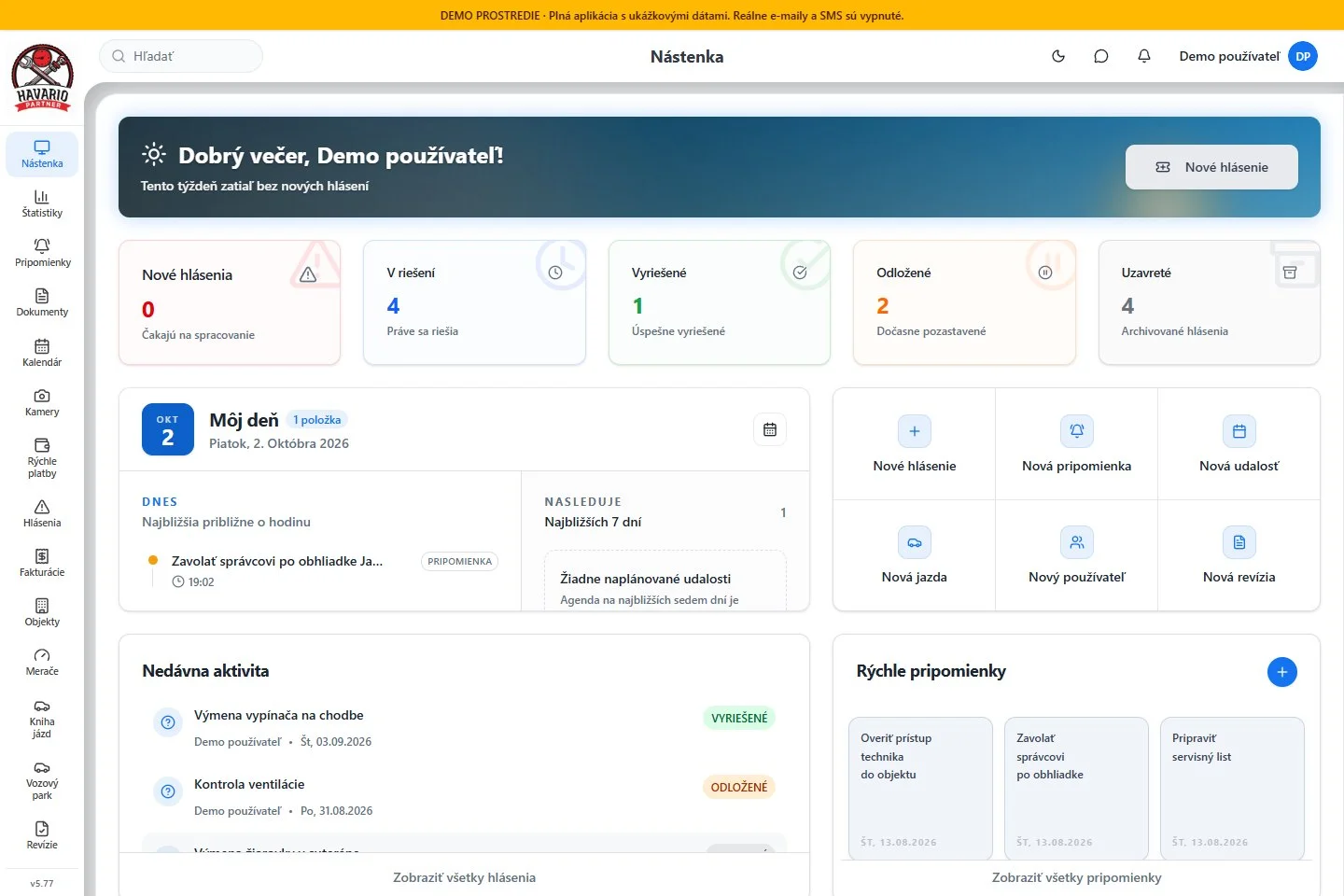Go to Pripomienky in the sidebar
This screenshot has width=1344, height=896.
coord(42,253)
